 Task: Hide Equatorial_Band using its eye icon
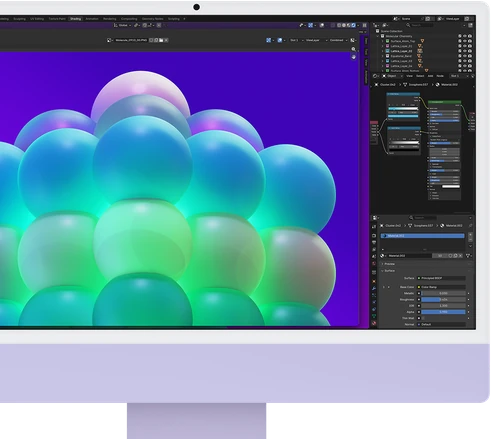click(465, 56)
